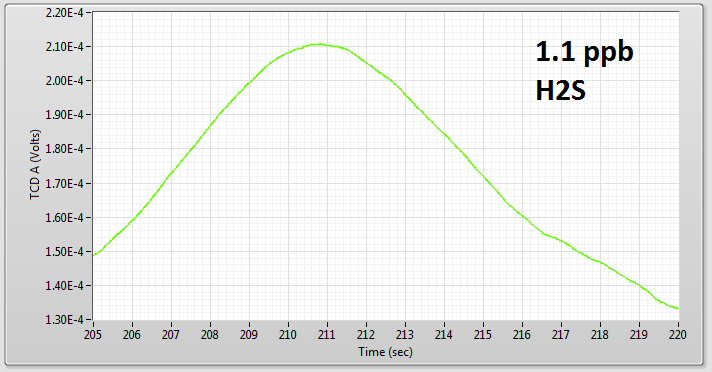Image resolution: width=712 pixels, height=372 pixels.
Task: Click the 215 X-axis tick label
Action: point(483,335)
